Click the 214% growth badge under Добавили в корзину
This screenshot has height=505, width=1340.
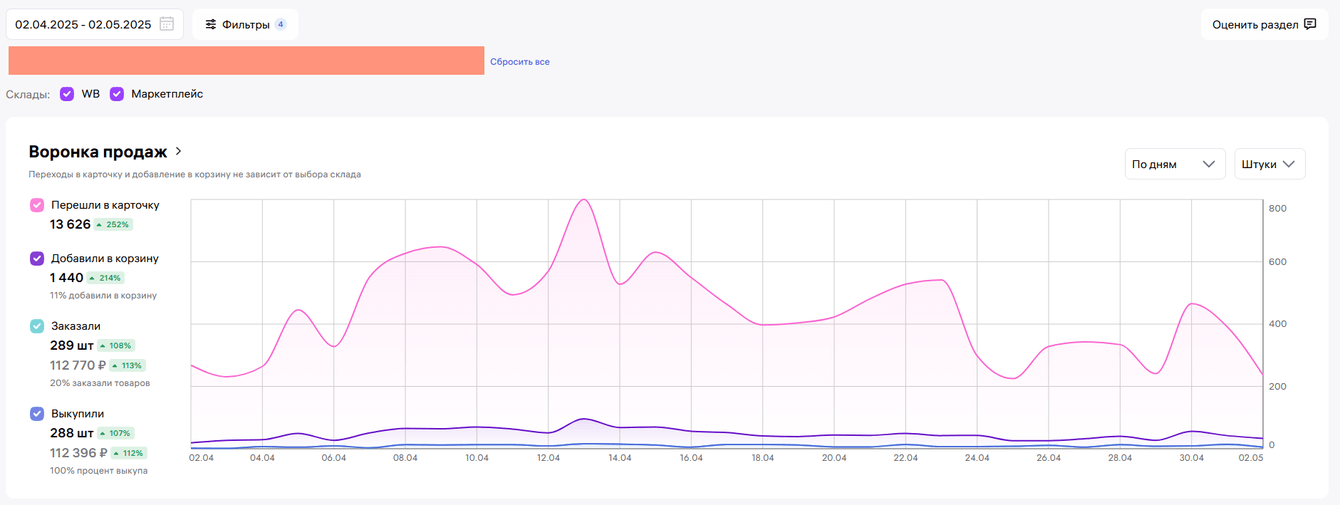pyautogui.click(x=104, y=278)
